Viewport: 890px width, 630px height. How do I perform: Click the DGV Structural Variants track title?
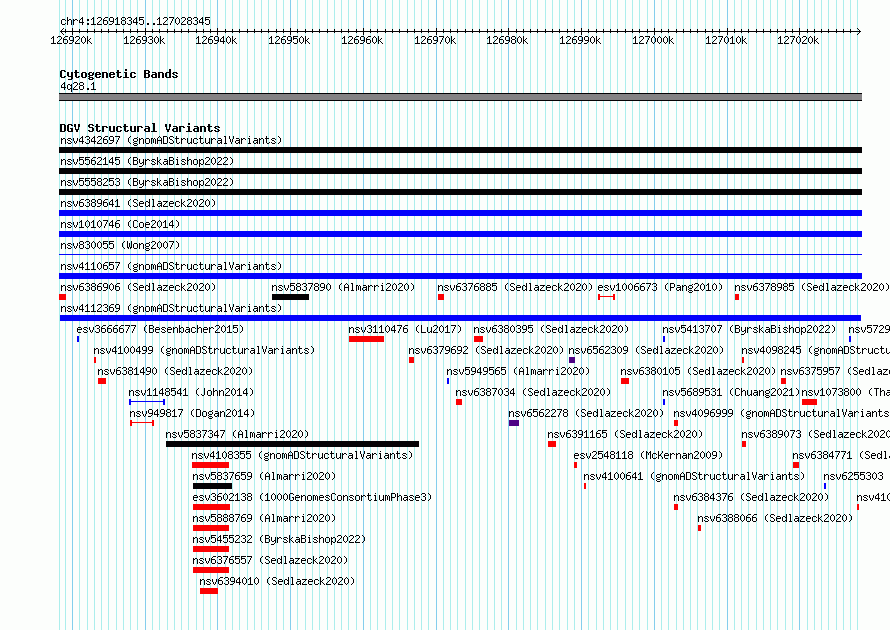point(140,128)
